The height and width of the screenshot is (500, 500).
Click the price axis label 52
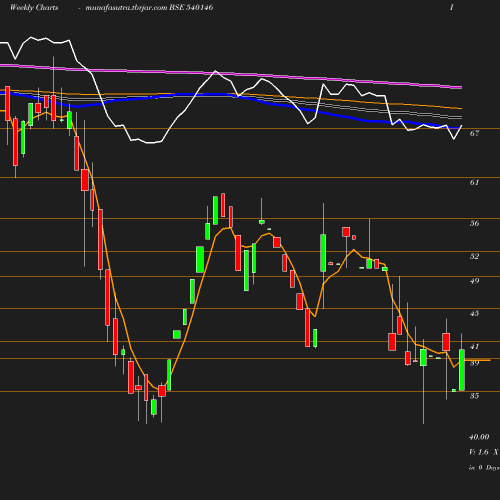click(x=474, y=256)
